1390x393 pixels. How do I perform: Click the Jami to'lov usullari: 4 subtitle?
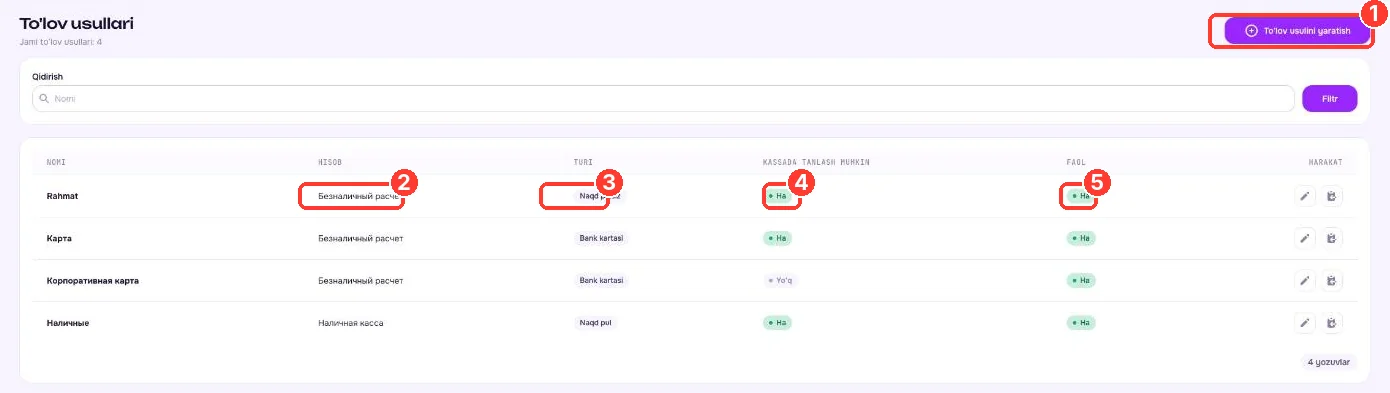pyautogui.click(x=60, y=42)
